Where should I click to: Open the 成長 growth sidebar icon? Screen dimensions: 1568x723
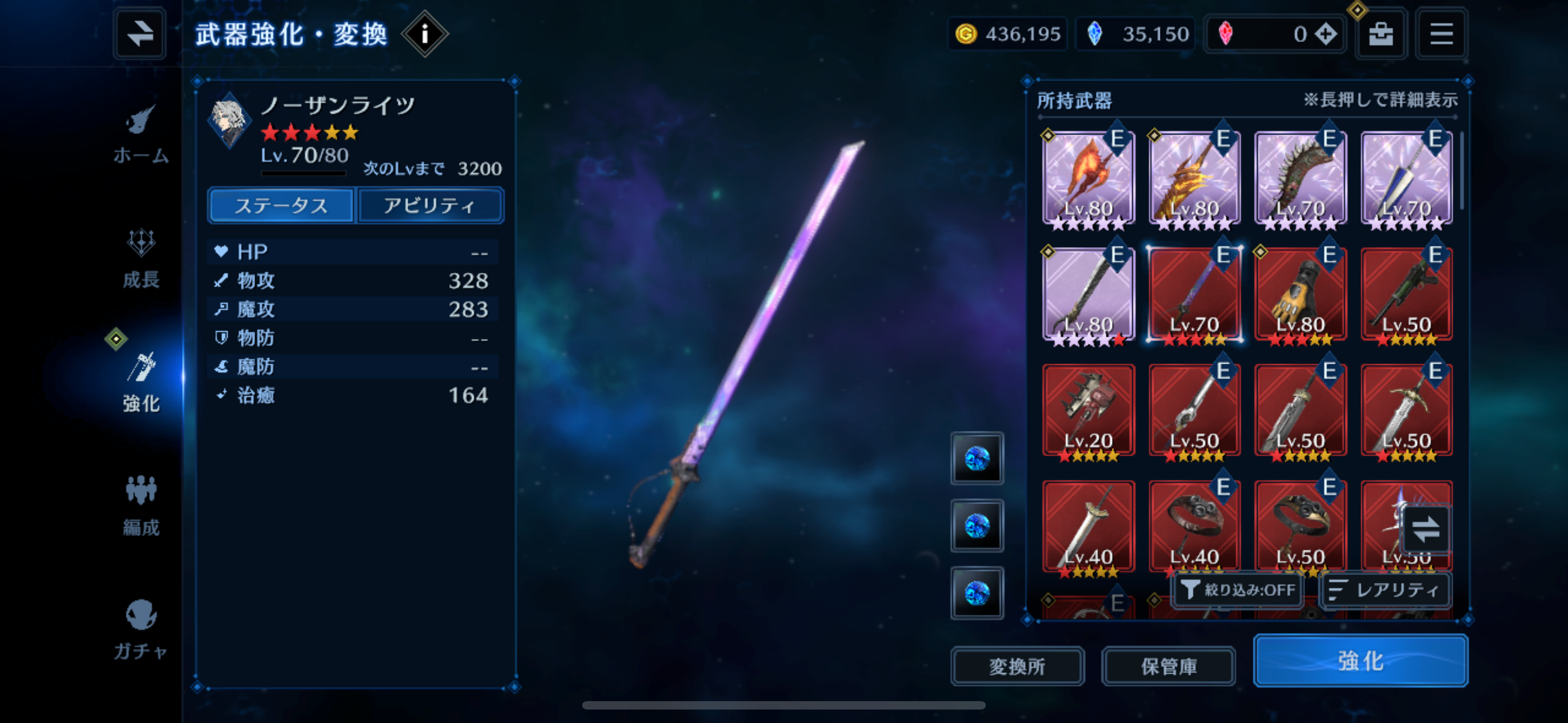click(x=141, y=258)
